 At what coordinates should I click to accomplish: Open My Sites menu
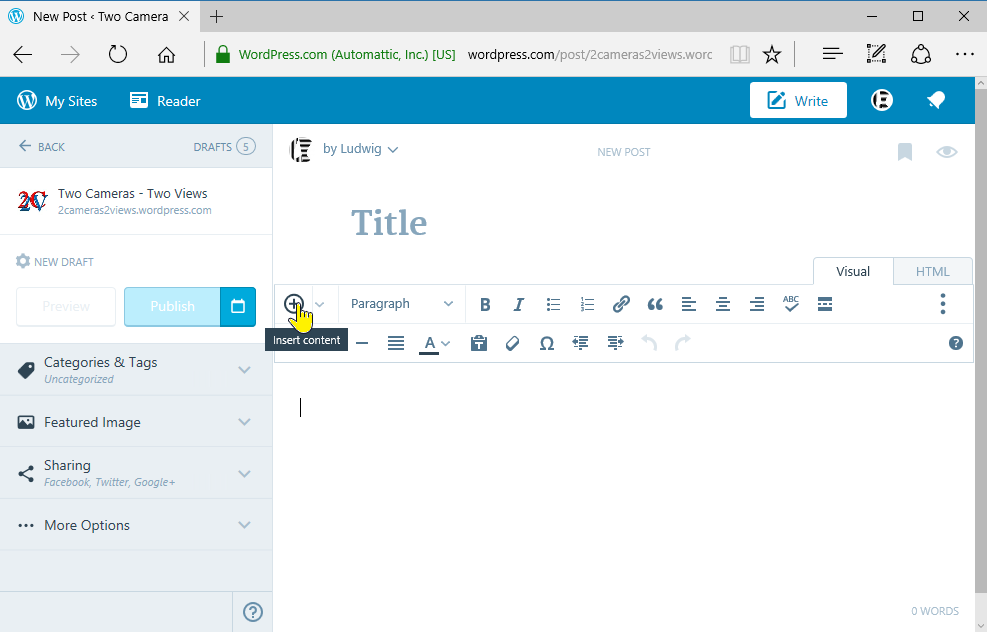click(x=58, y=100)
